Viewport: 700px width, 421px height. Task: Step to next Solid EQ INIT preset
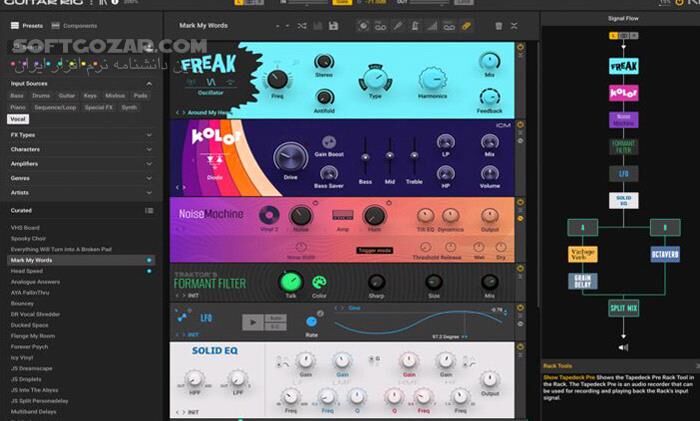pyautogui.click(x=183, y=412)
